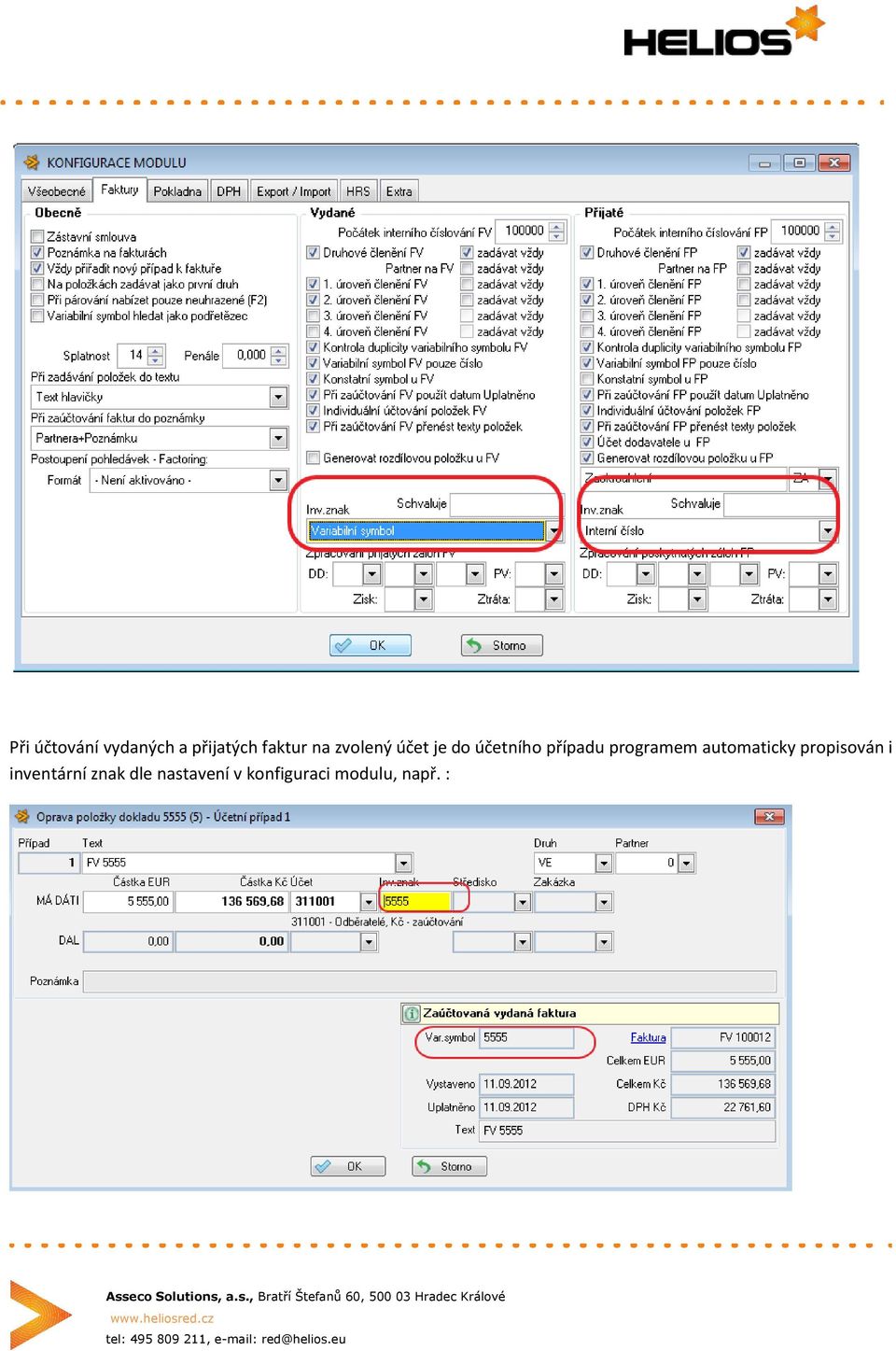Click the Asseco orange arrow logo
This screenshot has width=896, height=1351.
[x=41, y=1314]
